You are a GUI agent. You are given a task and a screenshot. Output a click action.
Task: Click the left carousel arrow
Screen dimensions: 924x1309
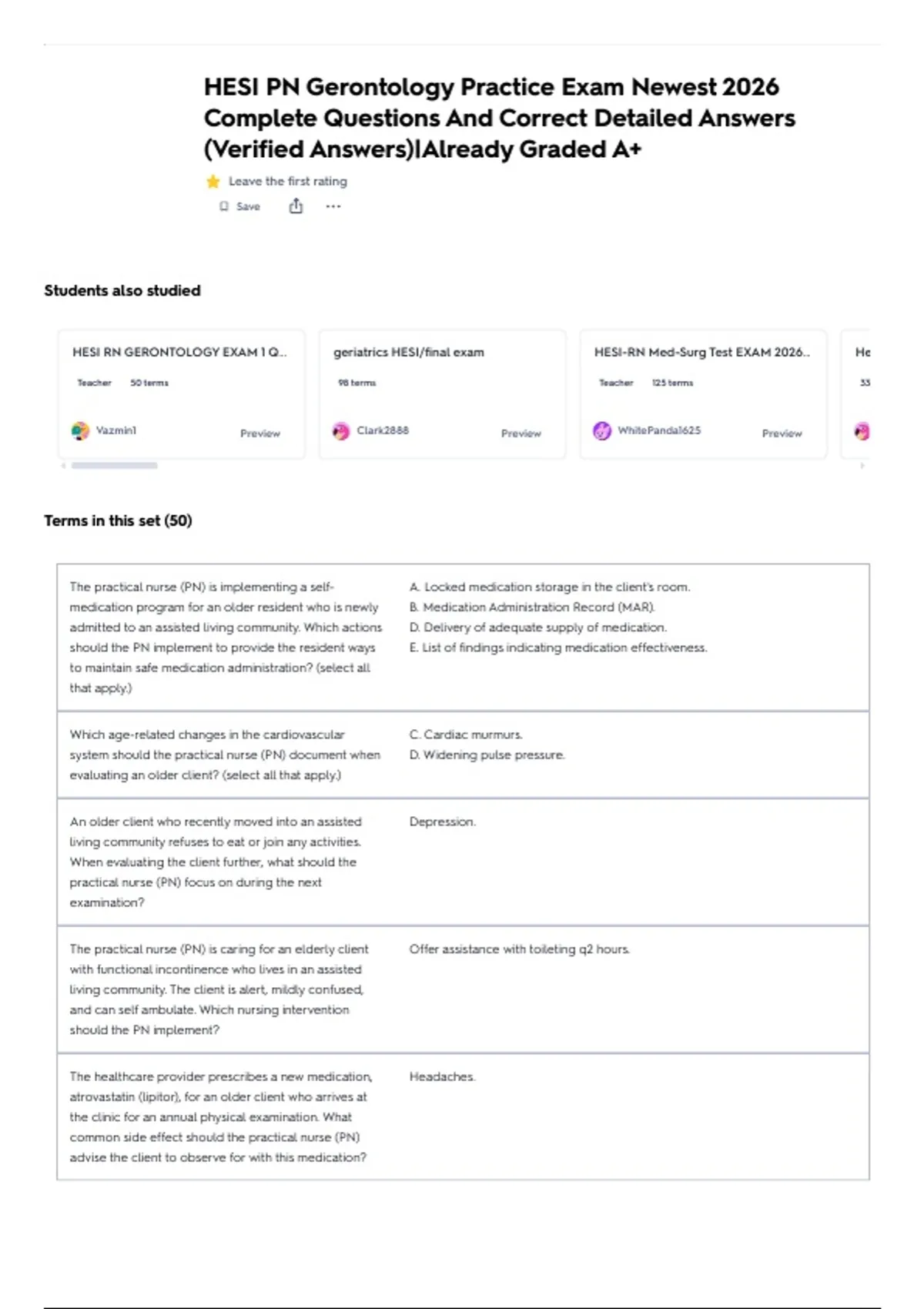coord(63,465)
